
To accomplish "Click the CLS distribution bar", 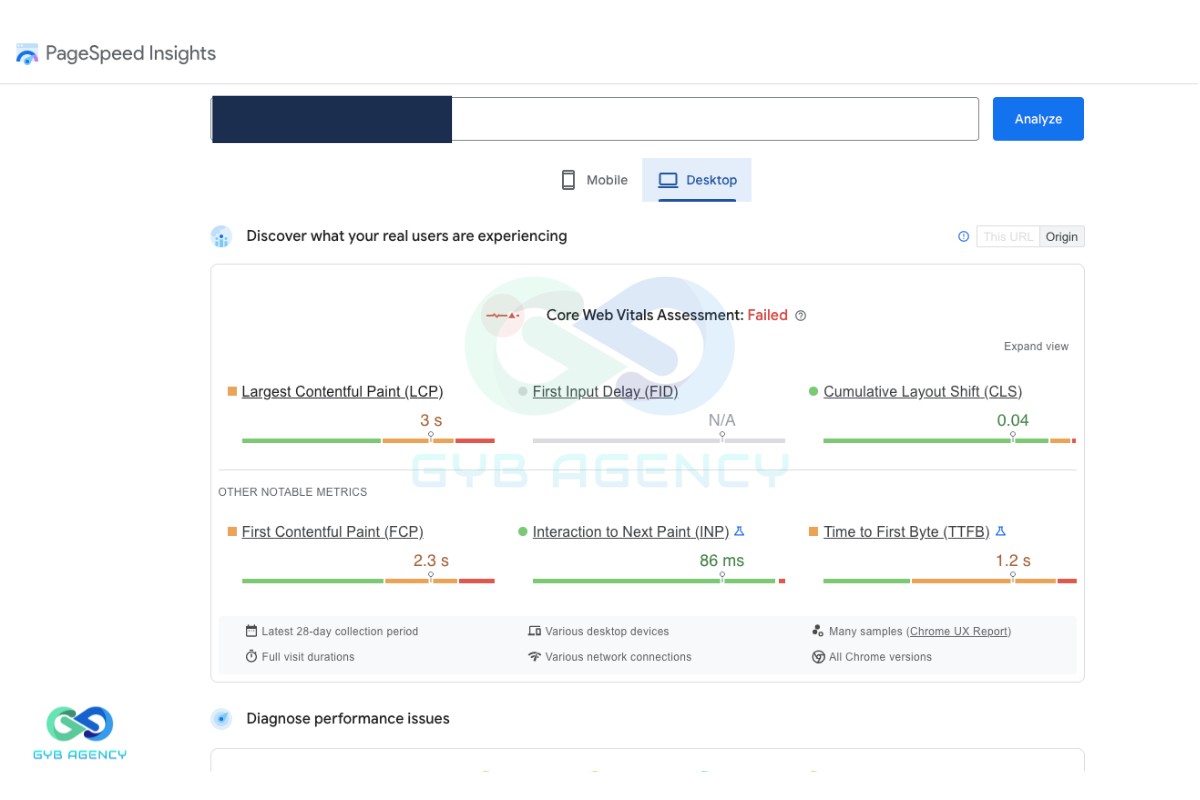I will tap(949, 440).
